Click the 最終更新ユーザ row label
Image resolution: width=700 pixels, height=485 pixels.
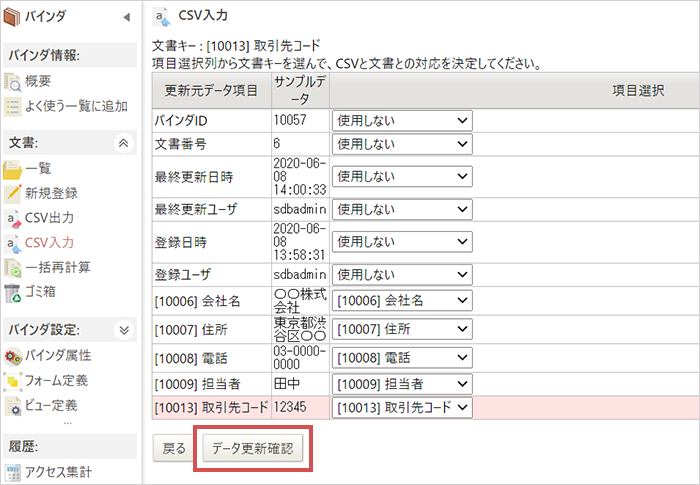coord(196,209)
